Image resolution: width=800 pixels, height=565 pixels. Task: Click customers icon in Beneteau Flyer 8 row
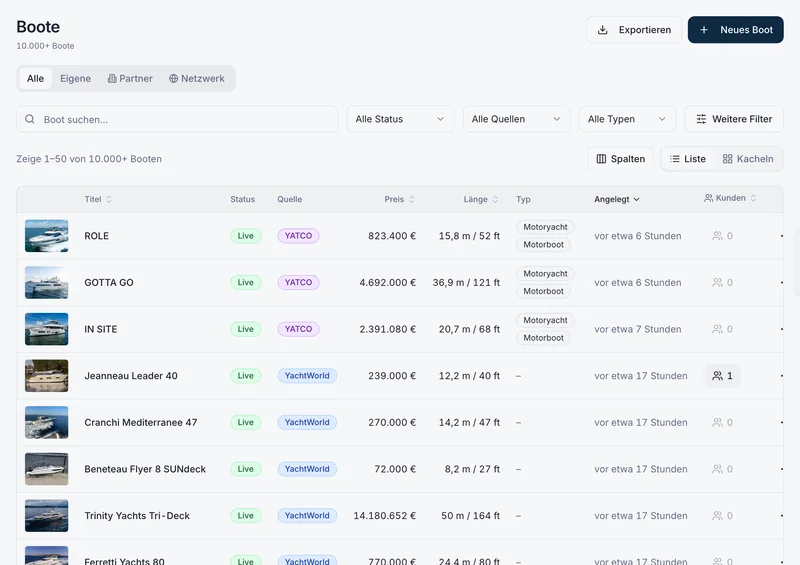pyautogui.click(x=717, y=469)
